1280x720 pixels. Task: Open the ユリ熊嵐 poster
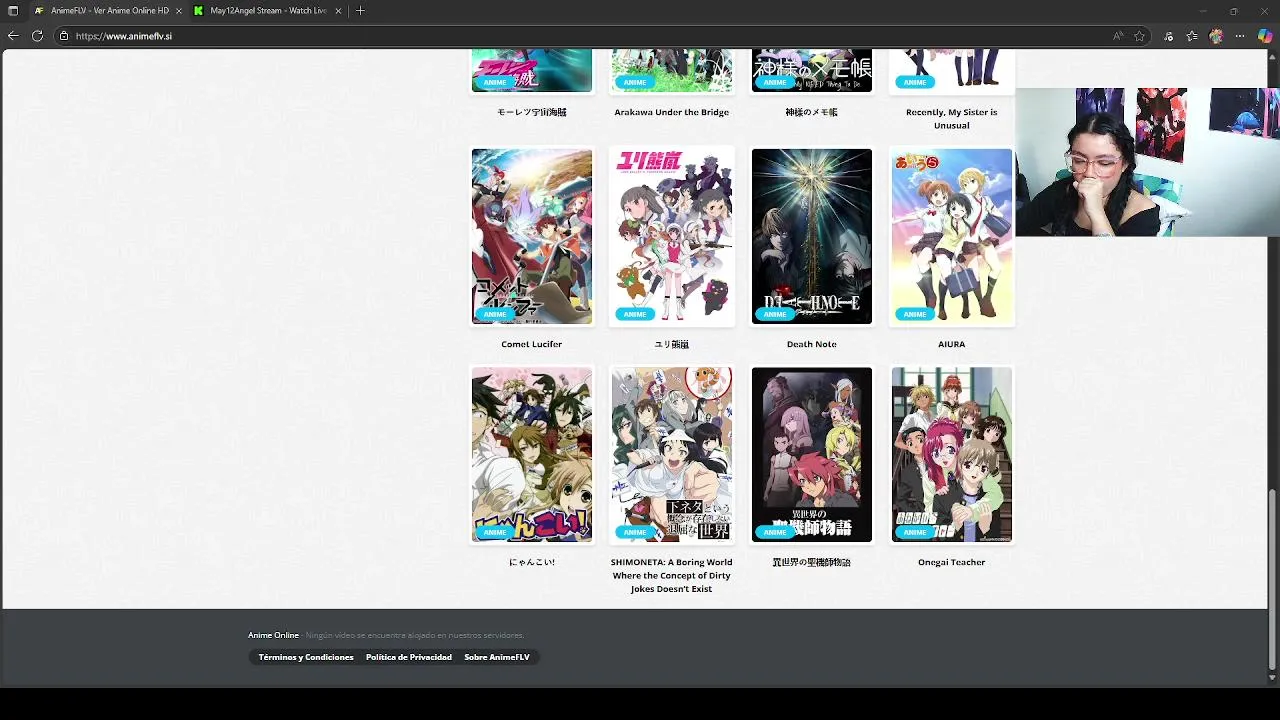point(672,237)
